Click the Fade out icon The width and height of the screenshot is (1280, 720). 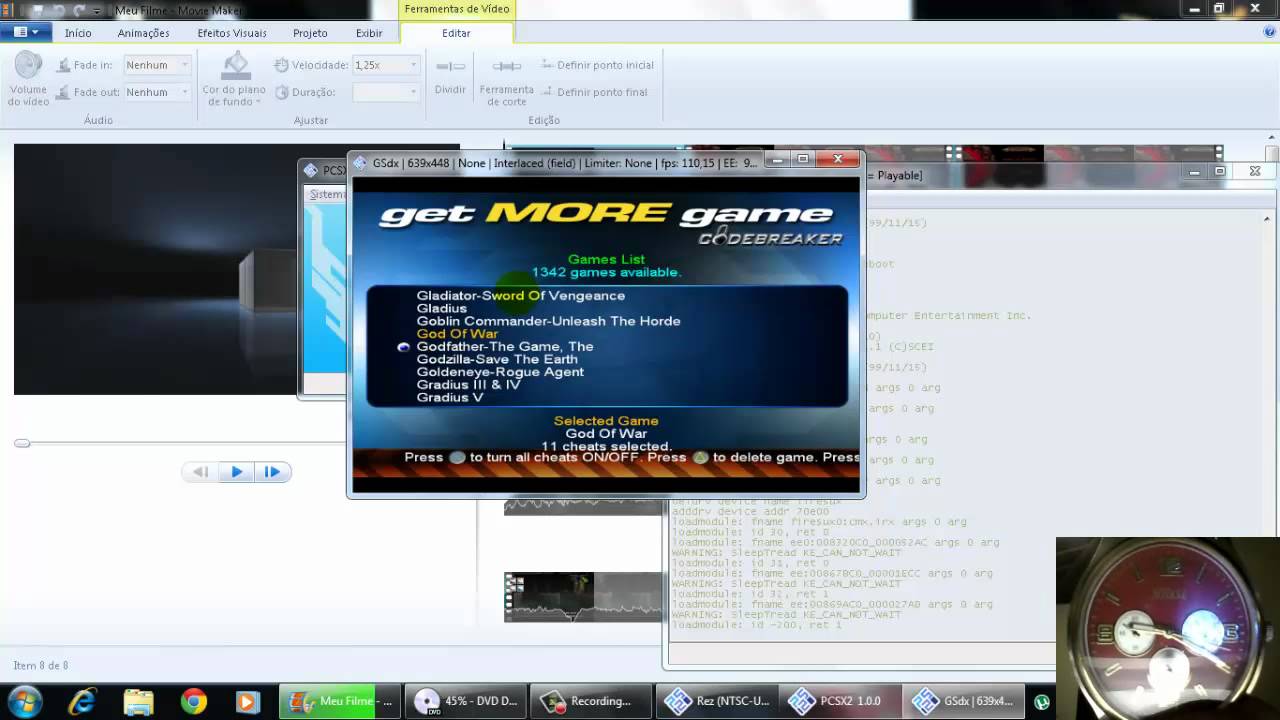[x=63, y=92]
